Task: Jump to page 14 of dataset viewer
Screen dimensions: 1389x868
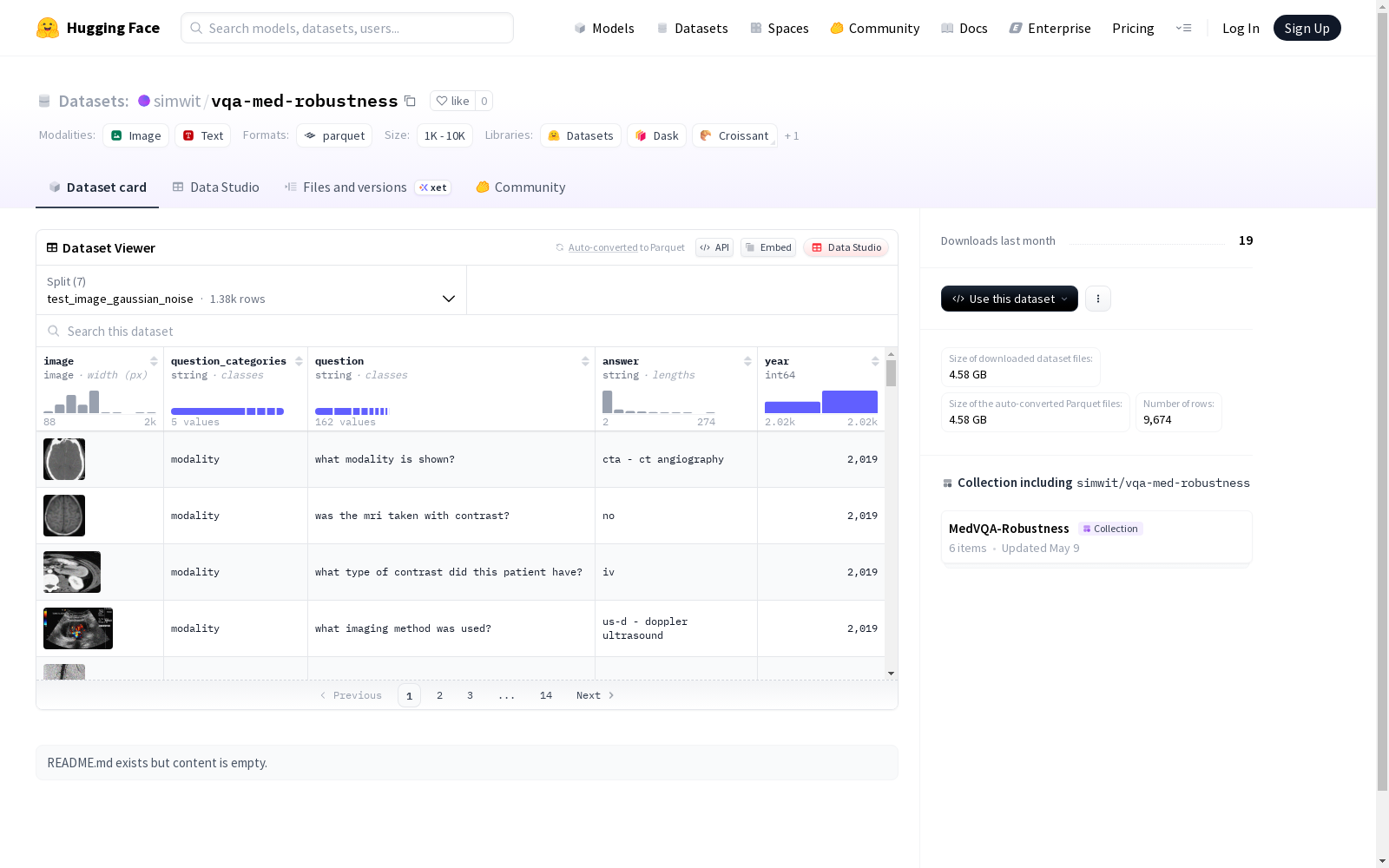Action: (x=546, y=695)
